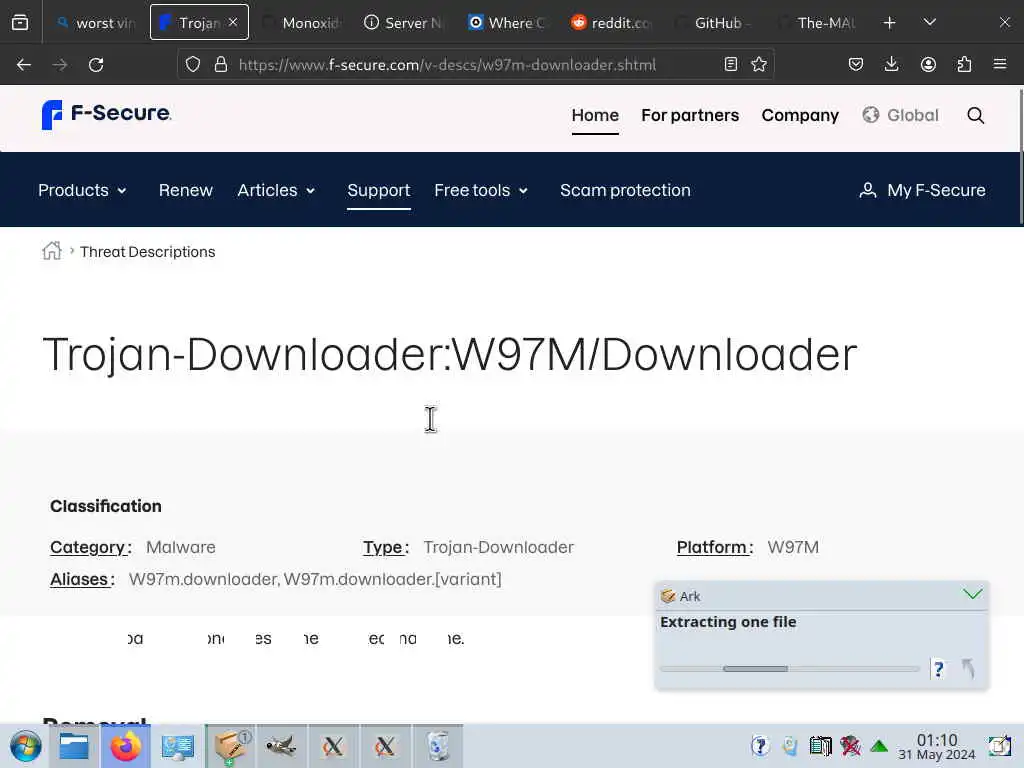1024x768 pixels.
Task: Click the Ark notification question mark icon
Action: pyautogui.click(x=938, y=669)
